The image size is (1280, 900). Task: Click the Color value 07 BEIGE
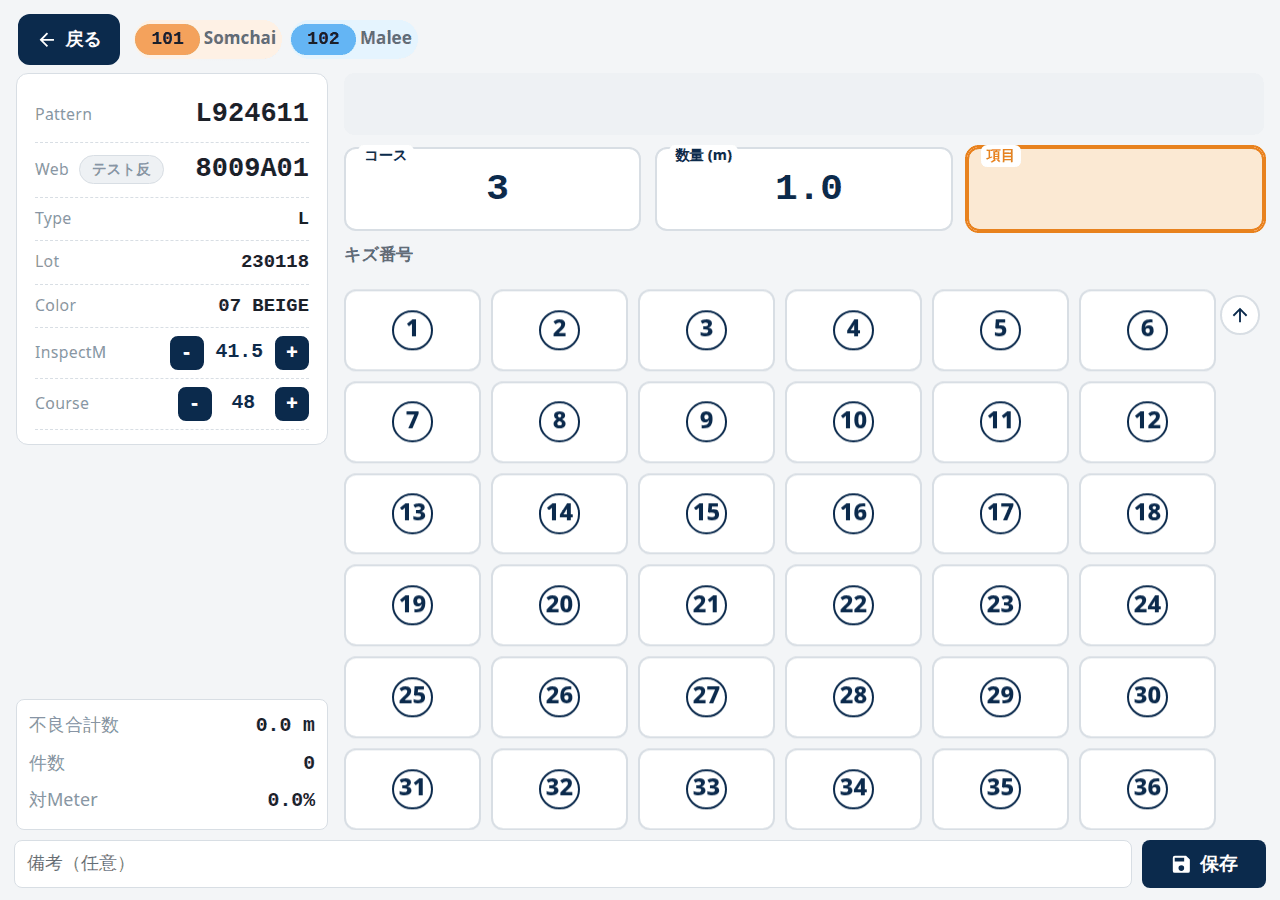(x=263, y=306)
